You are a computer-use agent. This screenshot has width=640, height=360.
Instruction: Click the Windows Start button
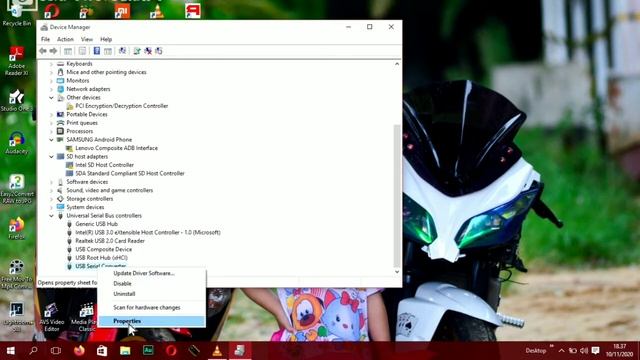click(x=11, y=351)
